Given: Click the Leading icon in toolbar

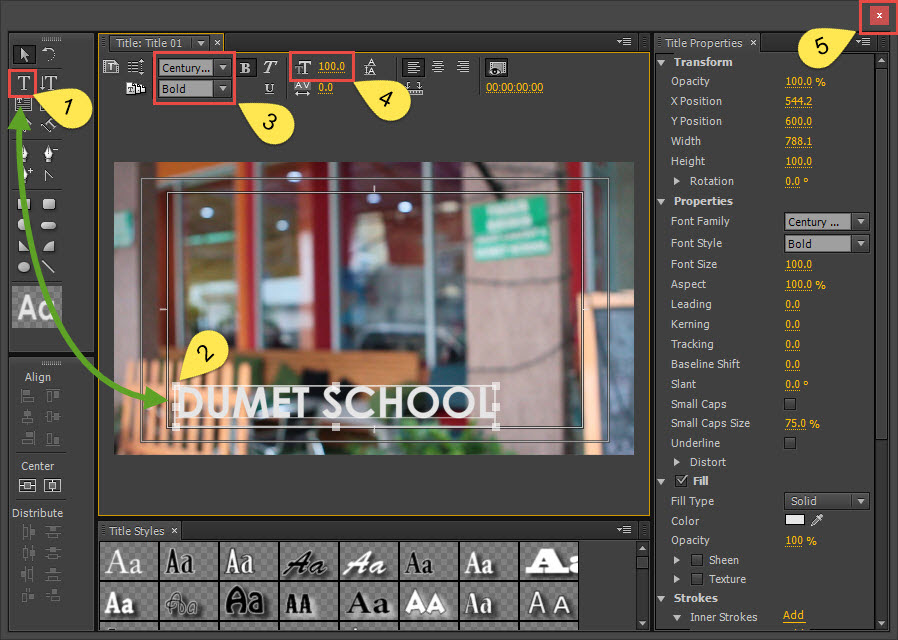Looking at the screenshot, I should pos(370,67).
